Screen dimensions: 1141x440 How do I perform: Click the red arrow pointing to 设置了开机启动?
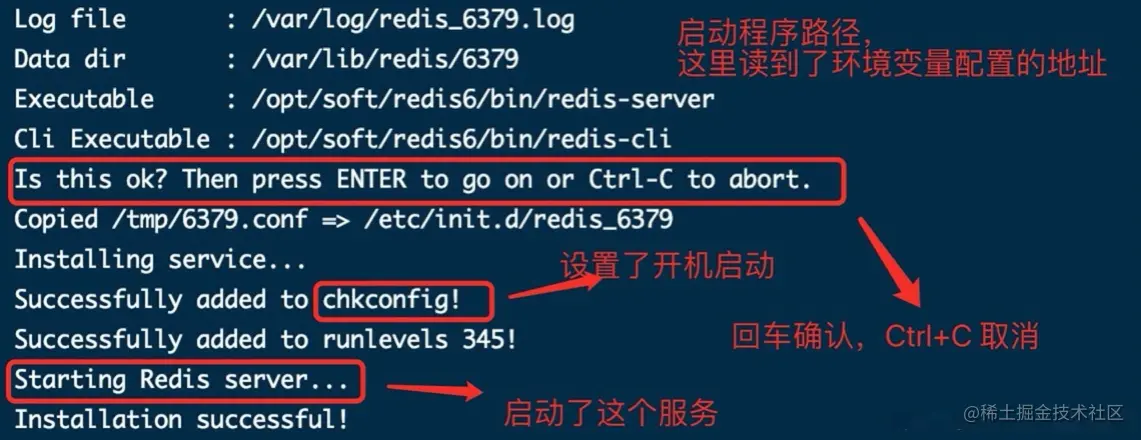point(553,288)
